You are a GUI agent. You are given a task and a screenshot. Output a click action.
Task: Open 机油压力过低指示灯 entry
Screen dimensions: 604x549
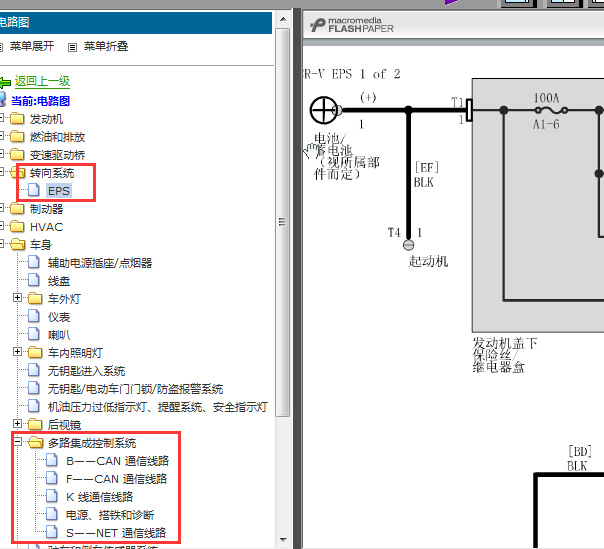158,407
